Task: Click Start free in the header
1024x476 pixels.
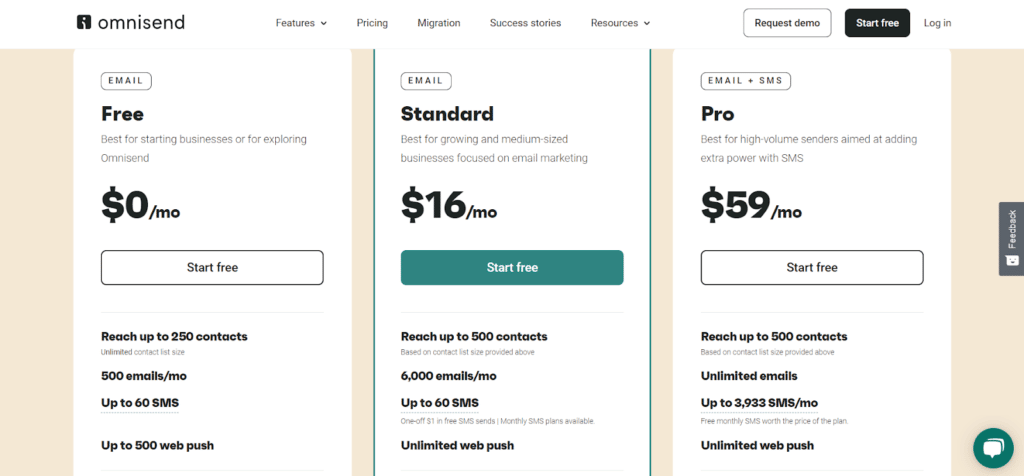Action: click(877, 23)
